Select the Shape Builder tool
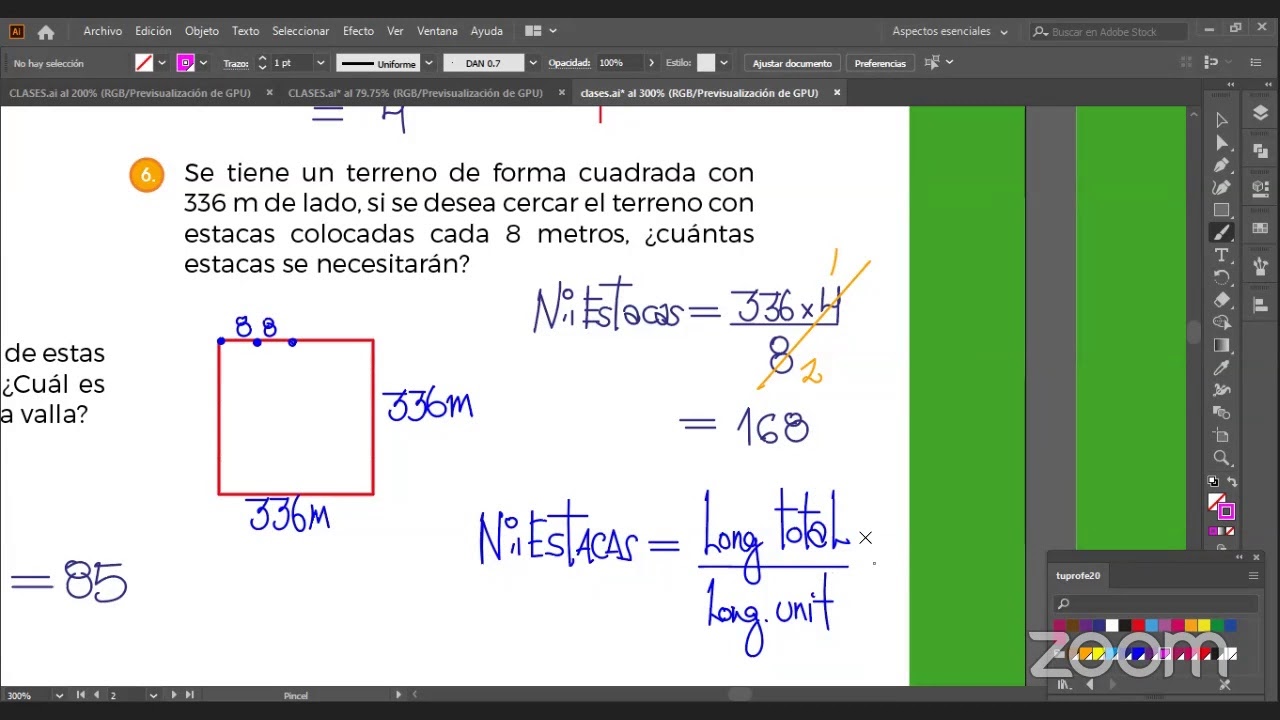Viewport: 1280px width, 720px height. click(x=1221, y=322)
